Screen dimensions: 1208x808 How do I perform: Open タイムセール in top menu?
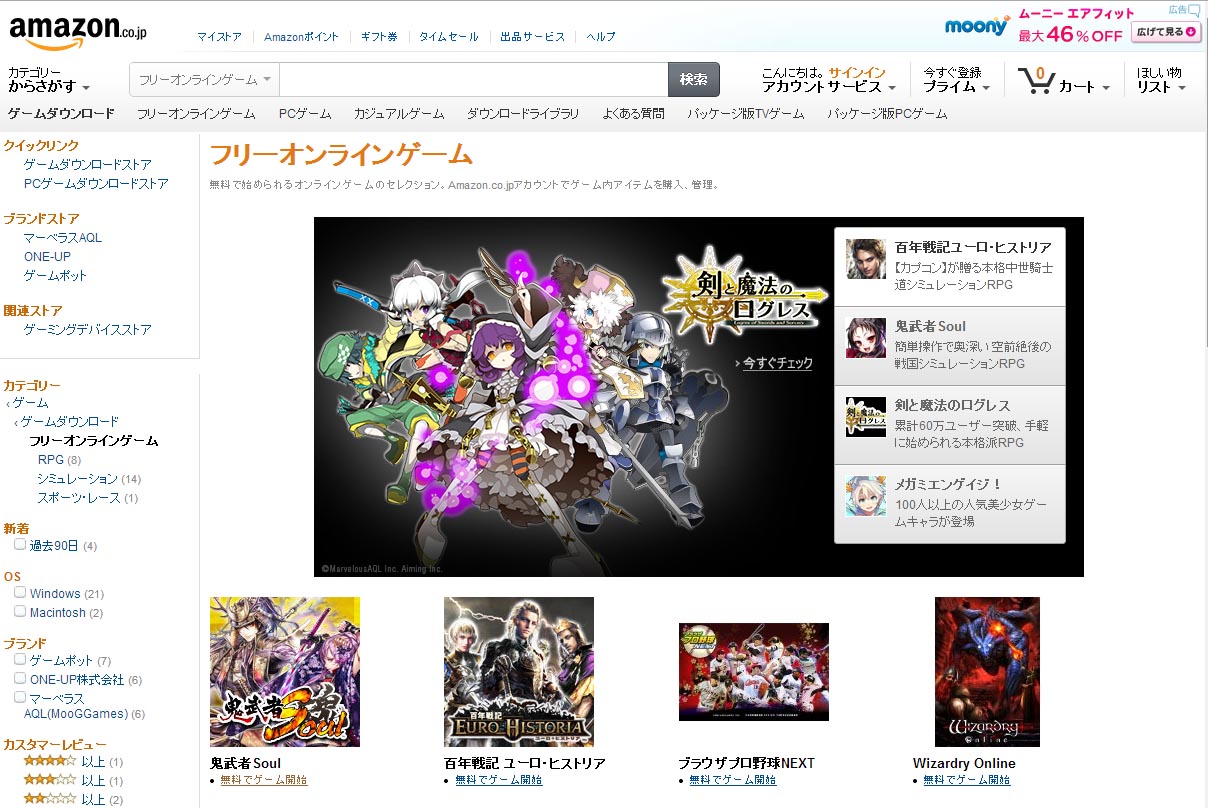(449, 37)
